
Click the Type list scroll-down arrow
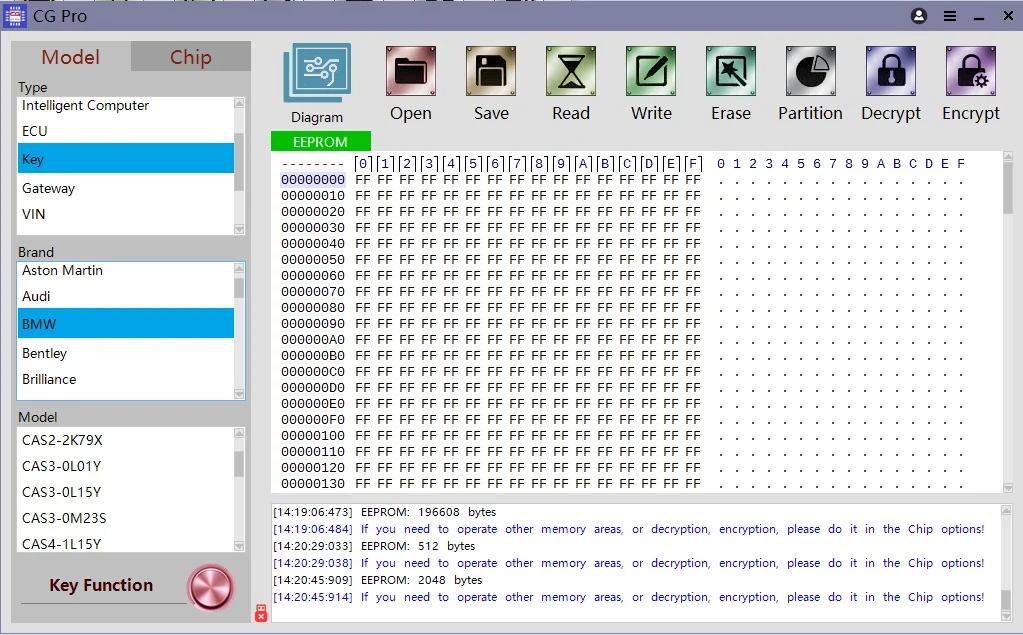pyautogui.click(x=239, y=228)
